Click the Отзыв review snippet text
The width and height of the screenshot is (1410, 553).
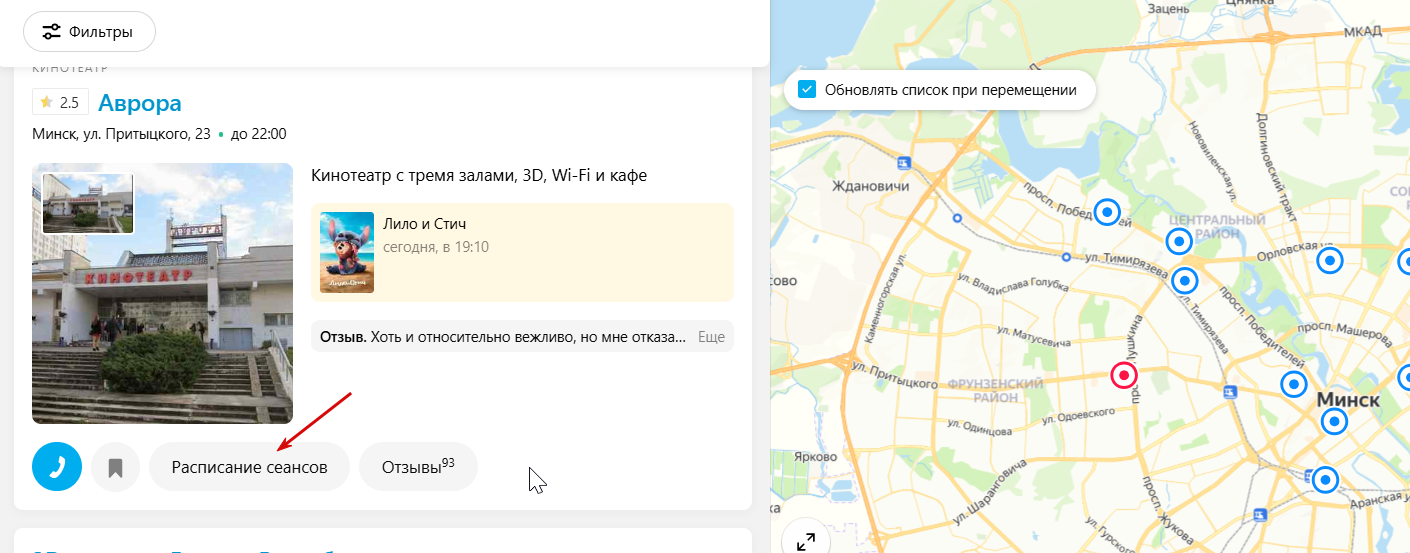pyautogui.click(x=503, y=337)
